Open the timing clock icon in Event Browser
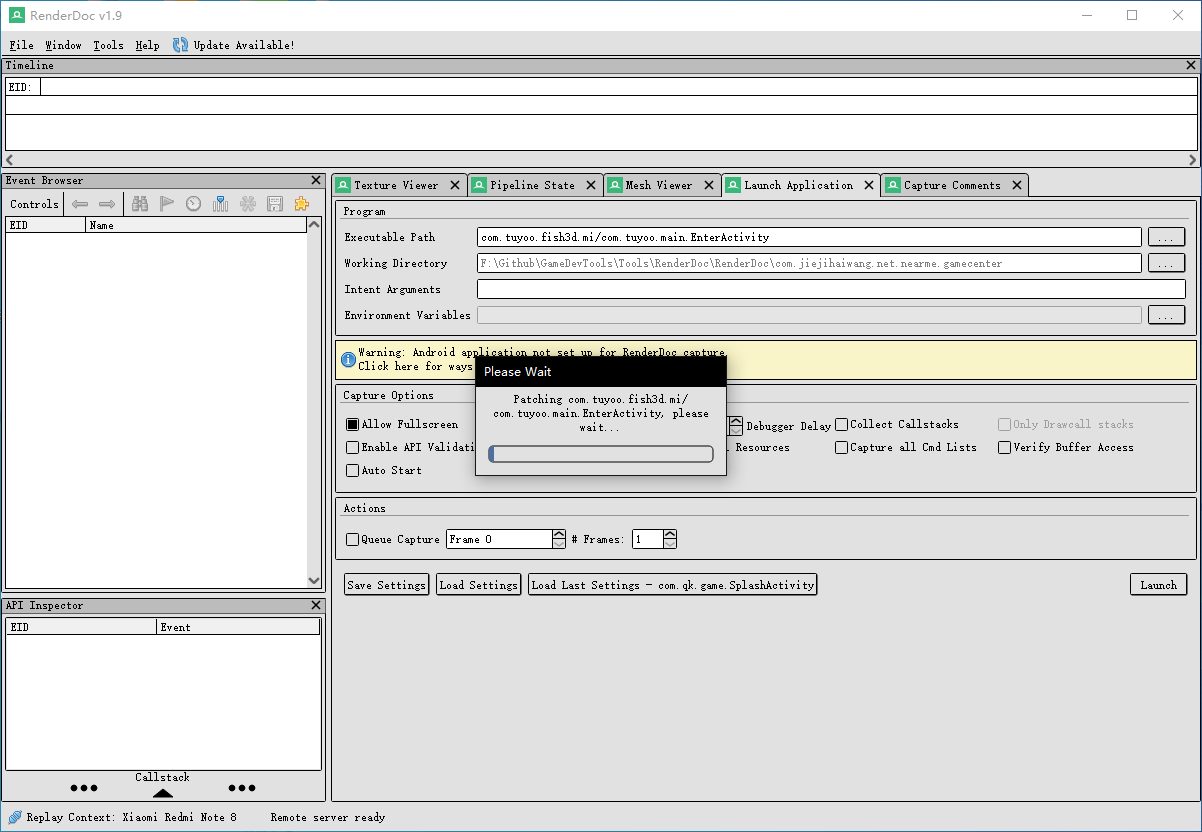Image resolution: width=1202 pixels, height=832 pixels. 193,204
